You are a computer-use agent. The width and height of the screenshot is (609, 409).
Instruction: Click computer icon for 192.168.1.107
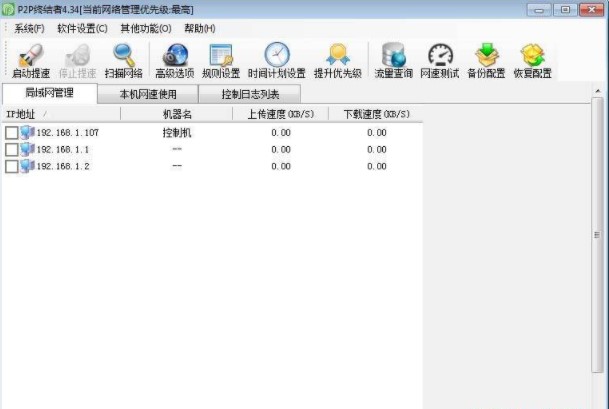[x=27, y=132]
